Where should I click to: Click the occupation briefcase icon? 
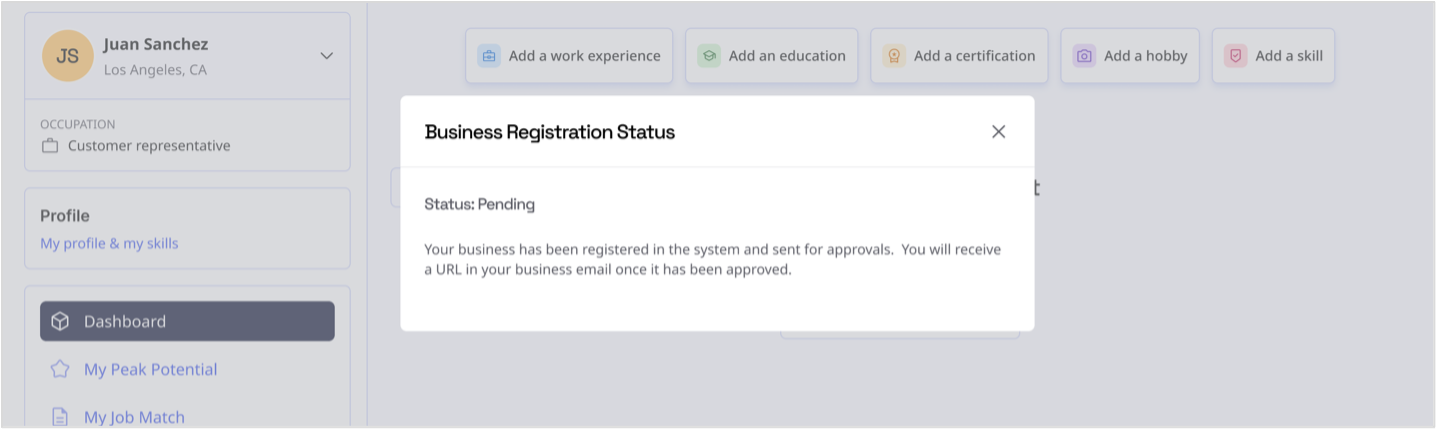pos(50,146)
